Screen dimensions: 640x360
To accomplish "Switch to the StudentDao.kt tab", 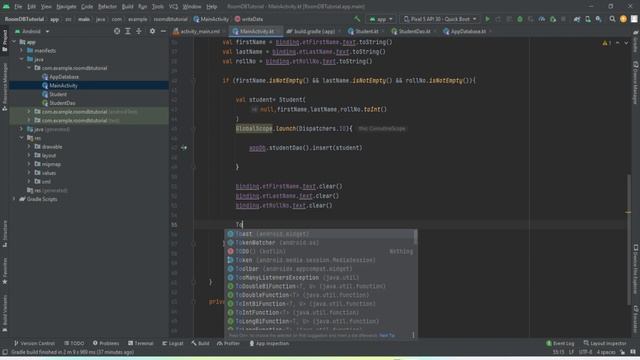I will point(413,31).
